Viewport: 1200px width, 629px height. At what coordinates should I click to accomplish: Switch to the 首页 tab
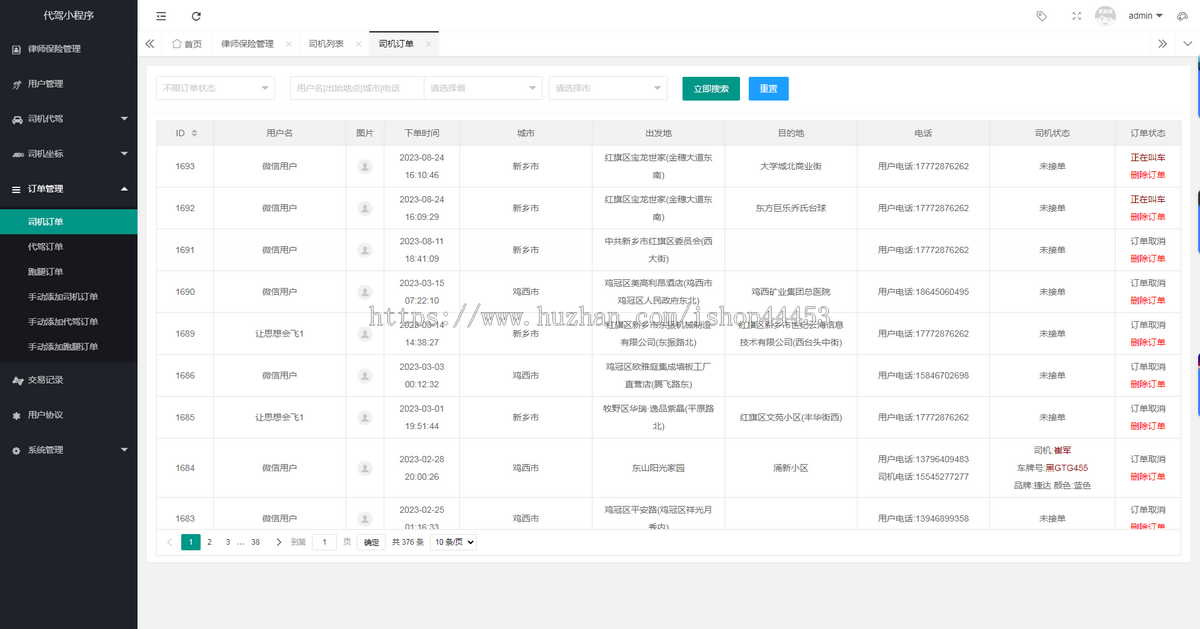(x=186, y=44)
